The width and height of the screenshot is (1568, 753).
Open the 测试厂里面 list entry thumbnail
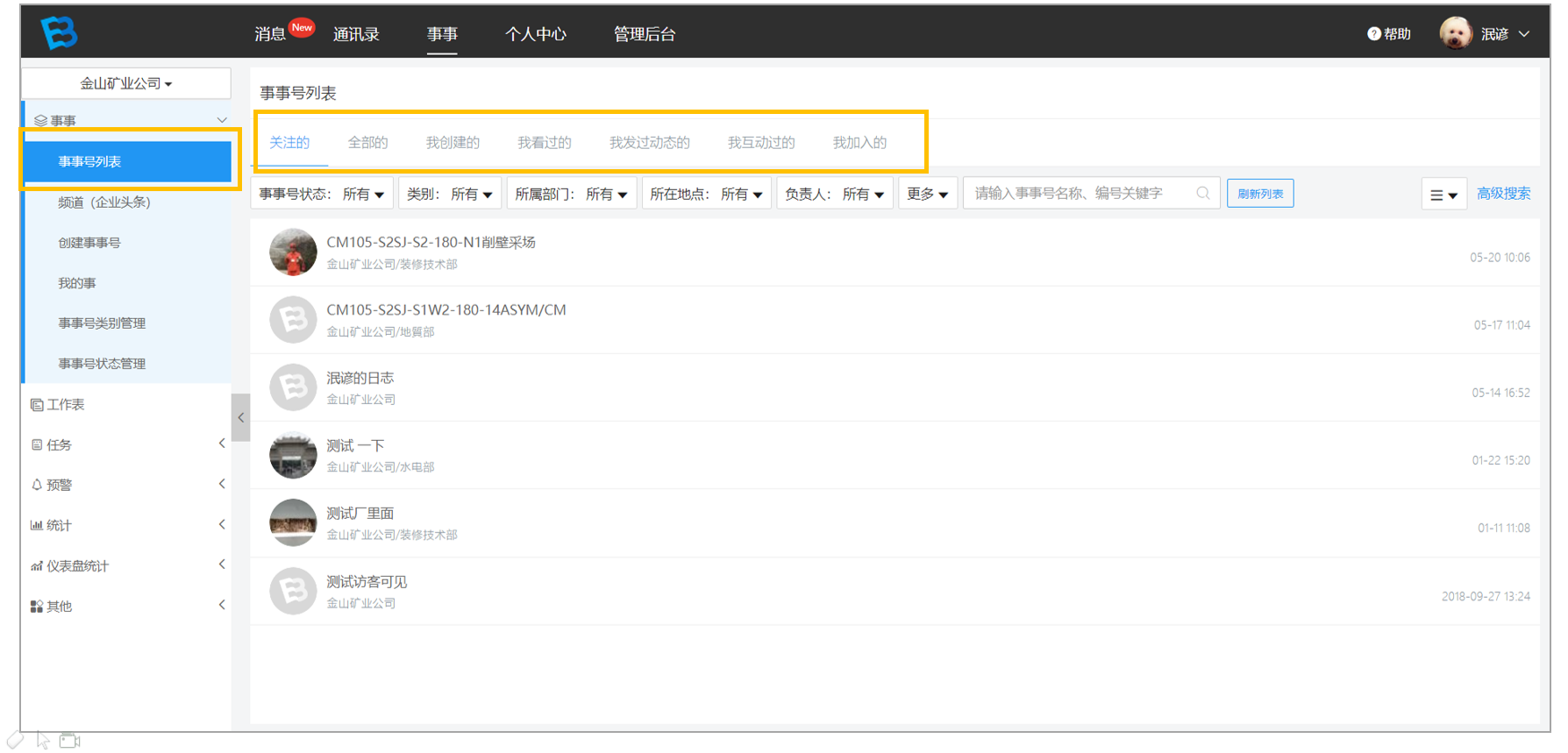pos(293,523)
